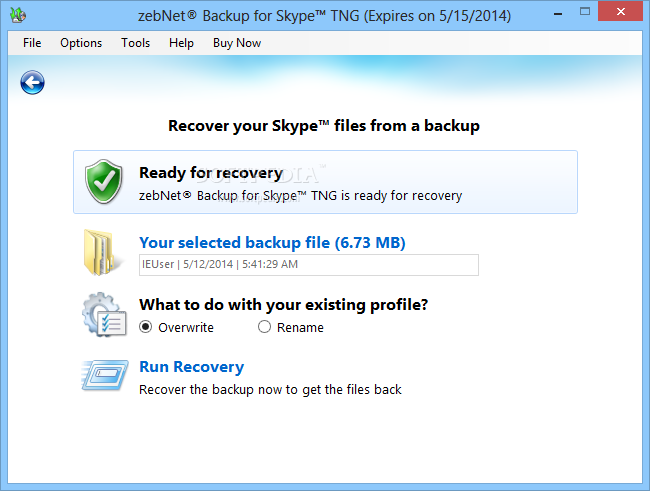
Task: Maximize the zebNet Backup window
Action: coord(585,12)
